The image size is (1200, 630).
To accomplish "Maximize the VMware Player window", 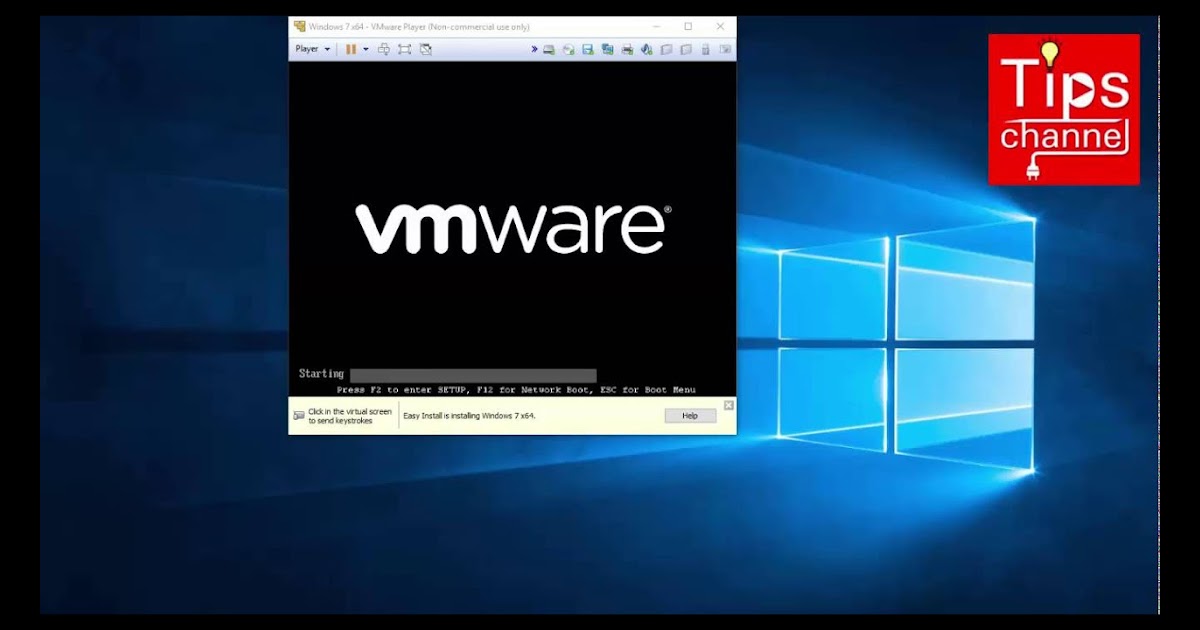I will [x=688, y=27].
